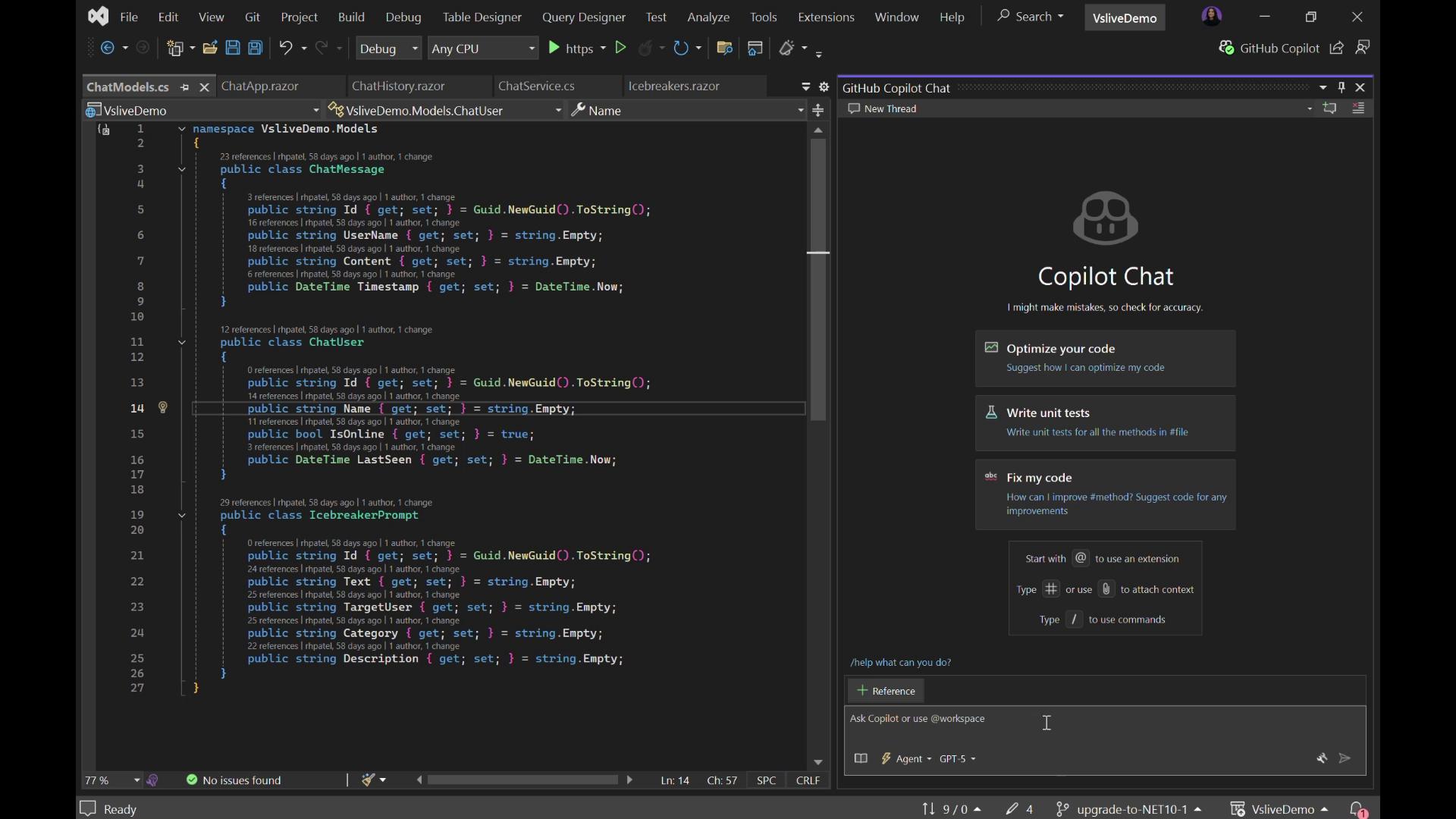Screen dimensions: 1456x819
Task: Open the Extensions menu
Action: tap(826, 17)
